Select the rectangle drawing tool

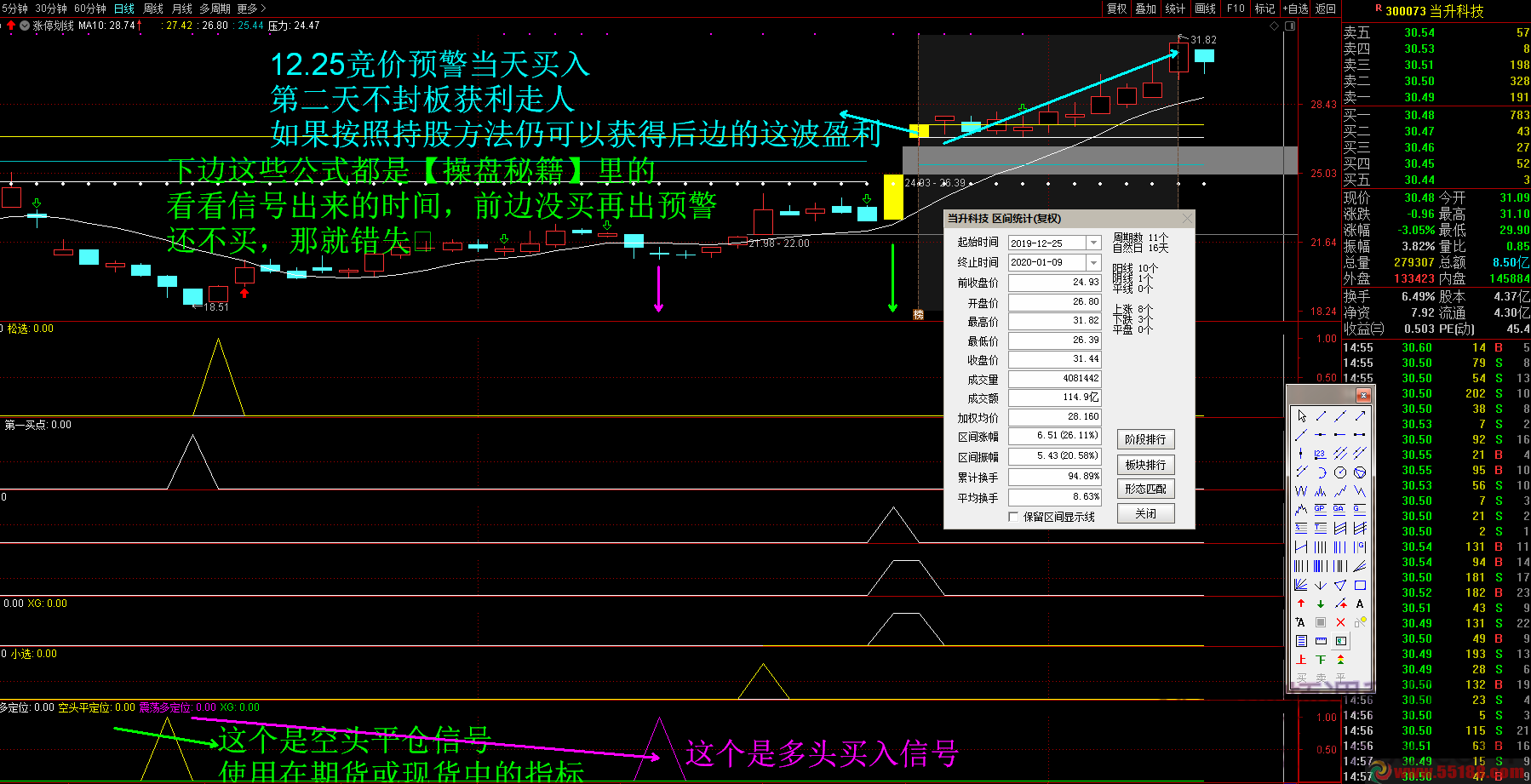[1360, 584]
